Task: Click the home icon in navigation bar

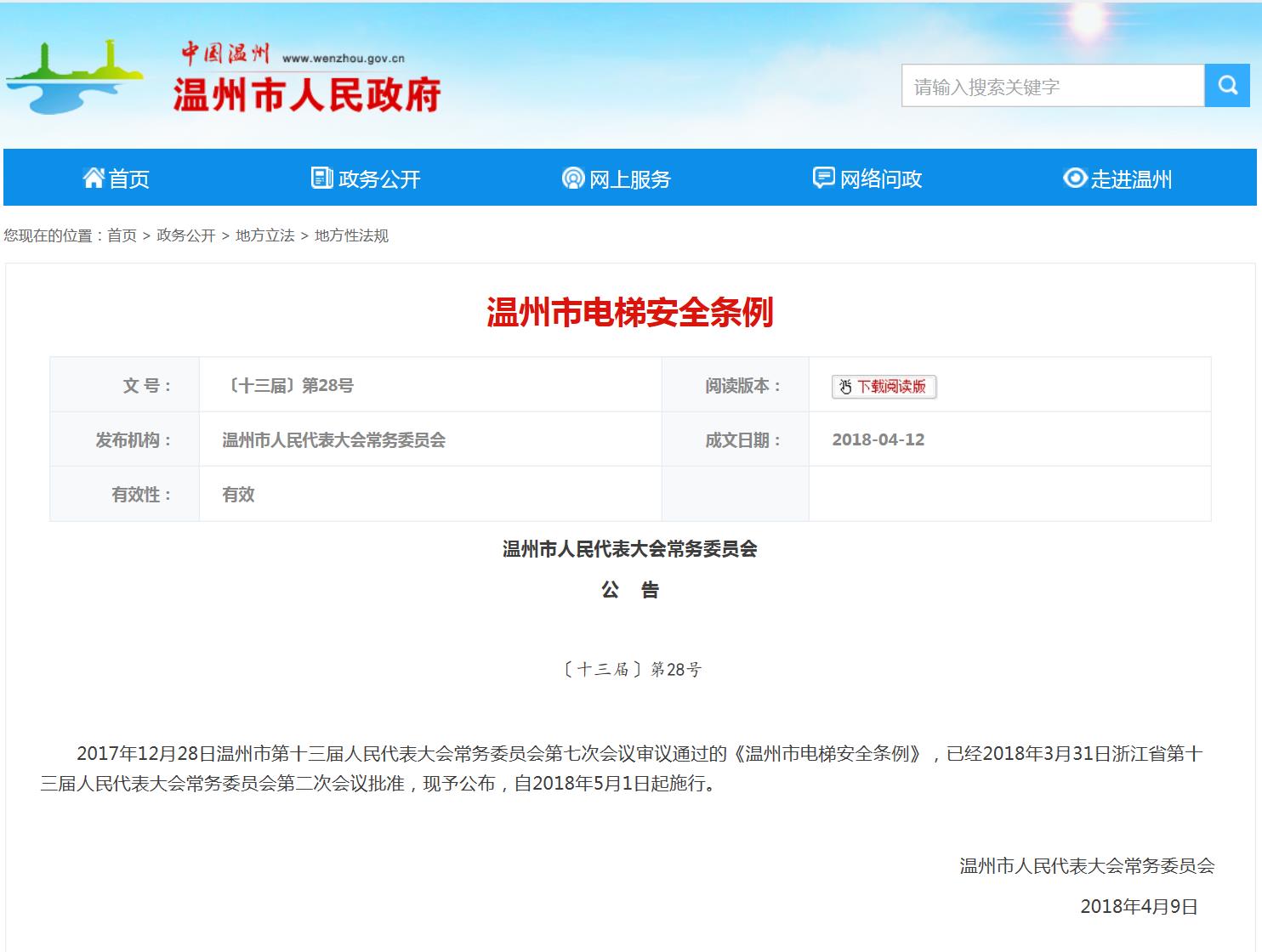Action: pyautogui.click(x=93, y=178)
